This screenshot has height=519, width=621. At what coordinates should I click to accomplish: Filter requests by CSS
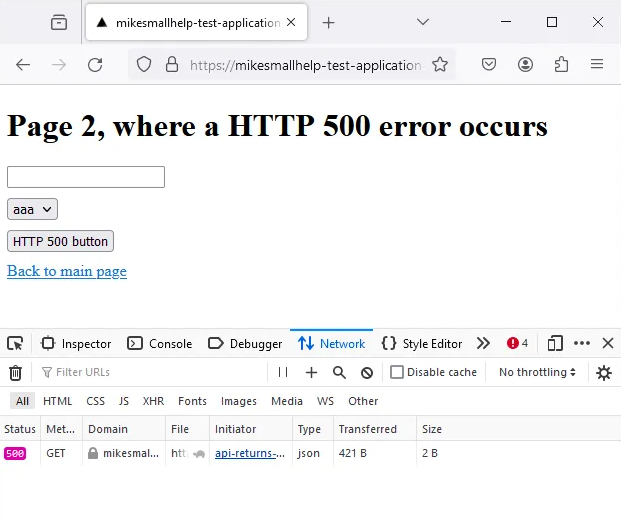pyautogui.click(x=95, y=401)
